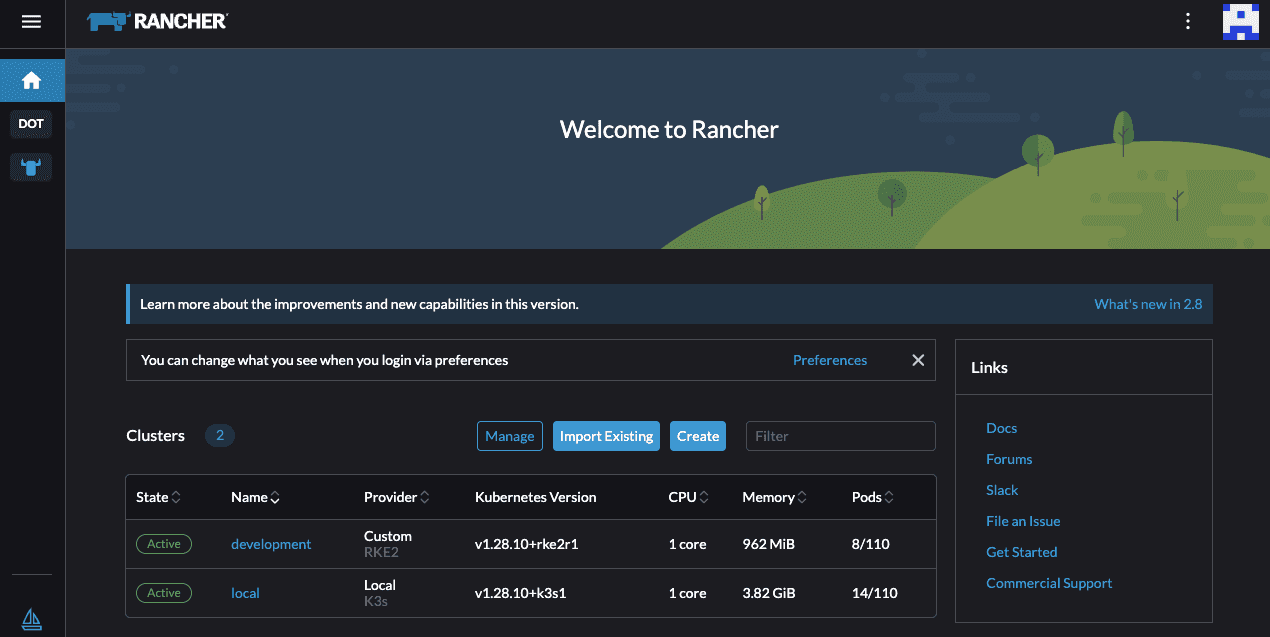Click the Local K3s provider cell
This screenshot has height=637, width=1270.
click(x=380, y=593)
